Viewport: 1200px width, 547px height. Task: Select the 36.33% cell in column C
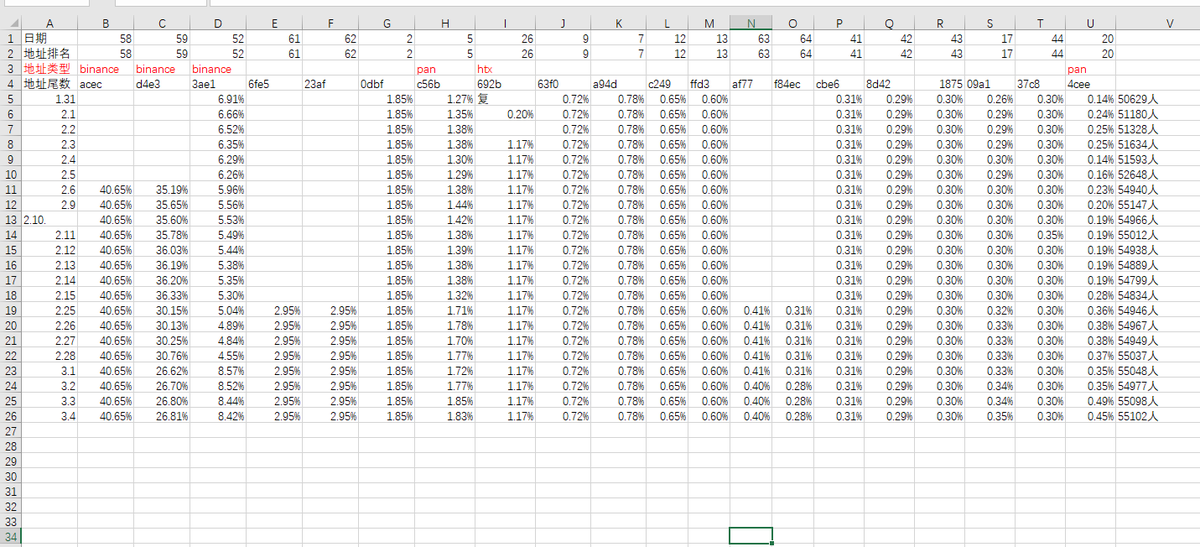(161, 294)
